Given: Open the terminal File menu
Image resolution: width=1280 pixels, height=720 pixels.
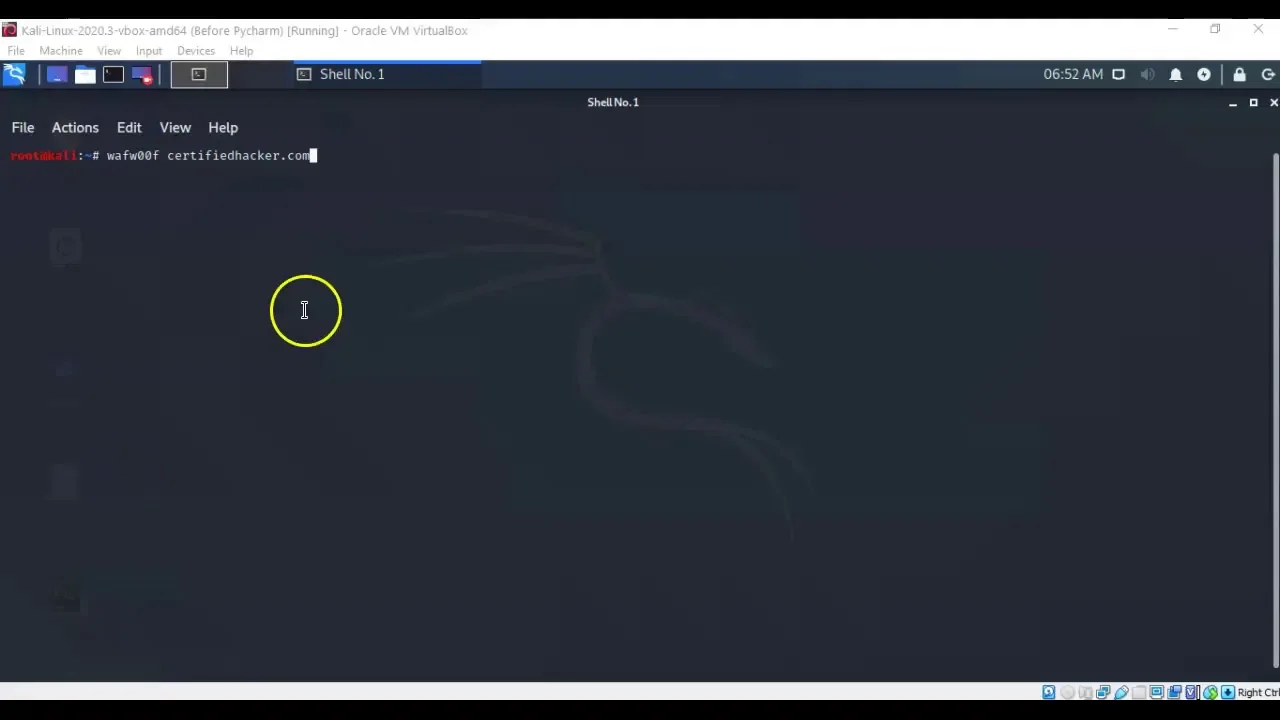Looking at the screenshot, I should point(23,128).
